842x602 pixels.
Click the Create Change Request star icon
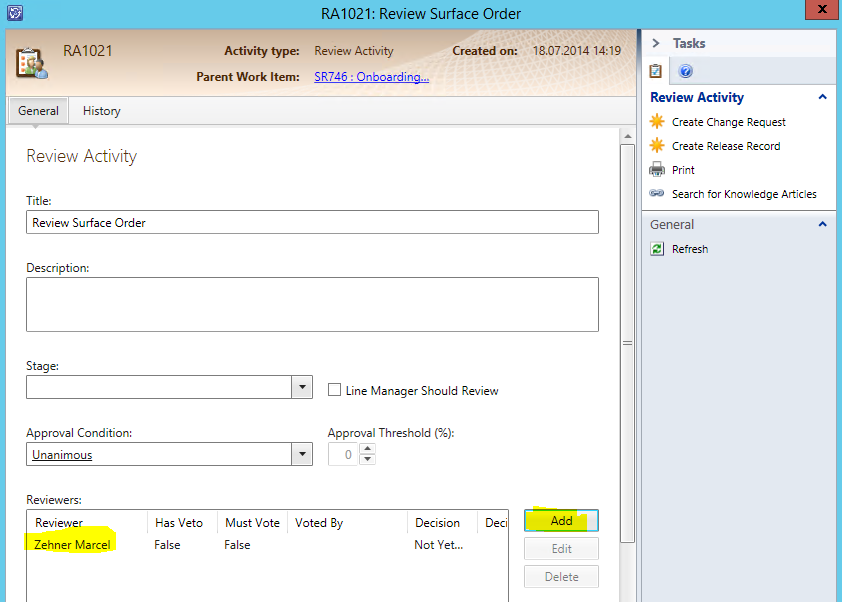click(x=656, y=122)
